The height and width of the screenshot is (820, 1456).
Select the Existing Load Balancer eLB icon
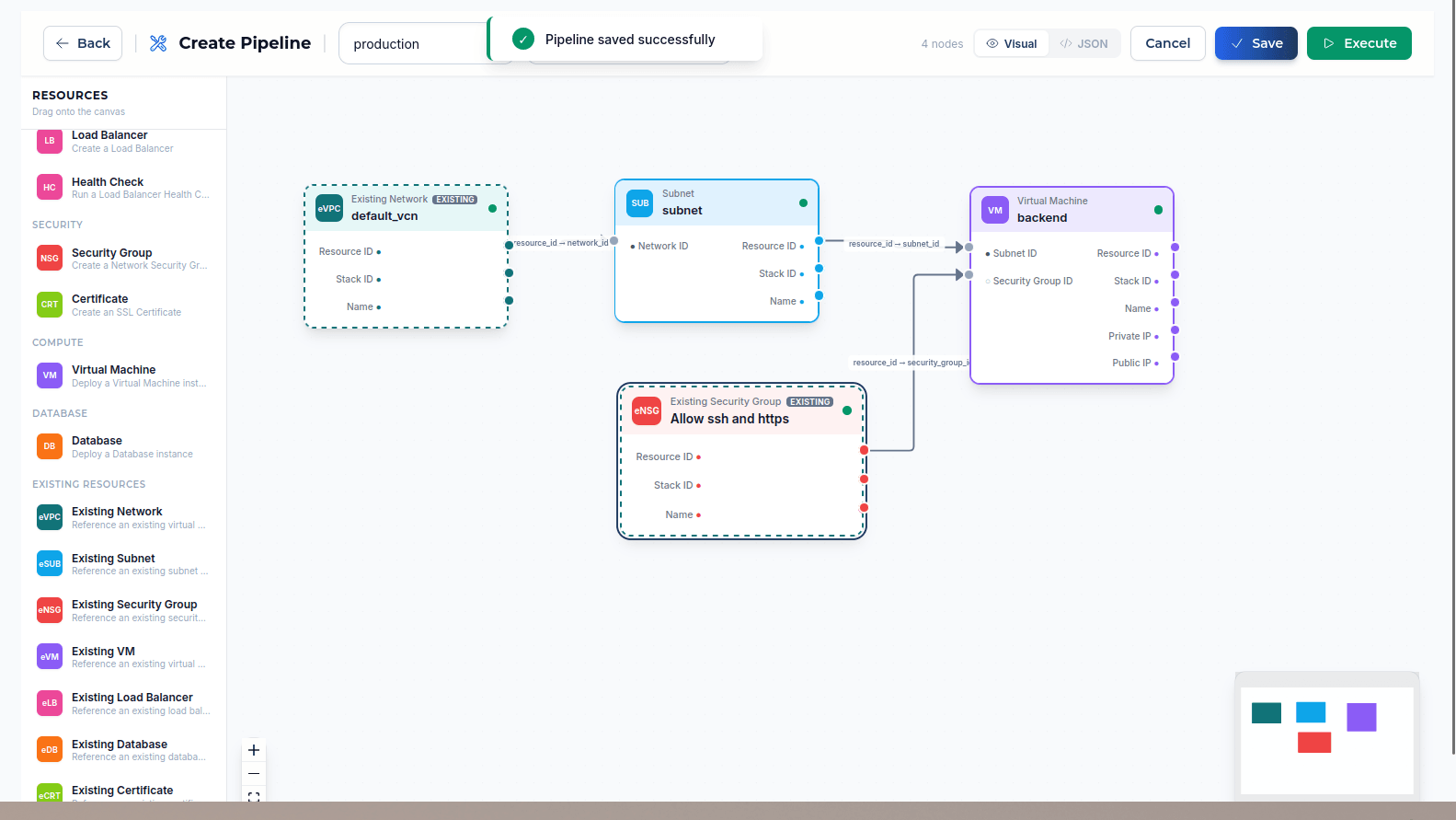50,703
